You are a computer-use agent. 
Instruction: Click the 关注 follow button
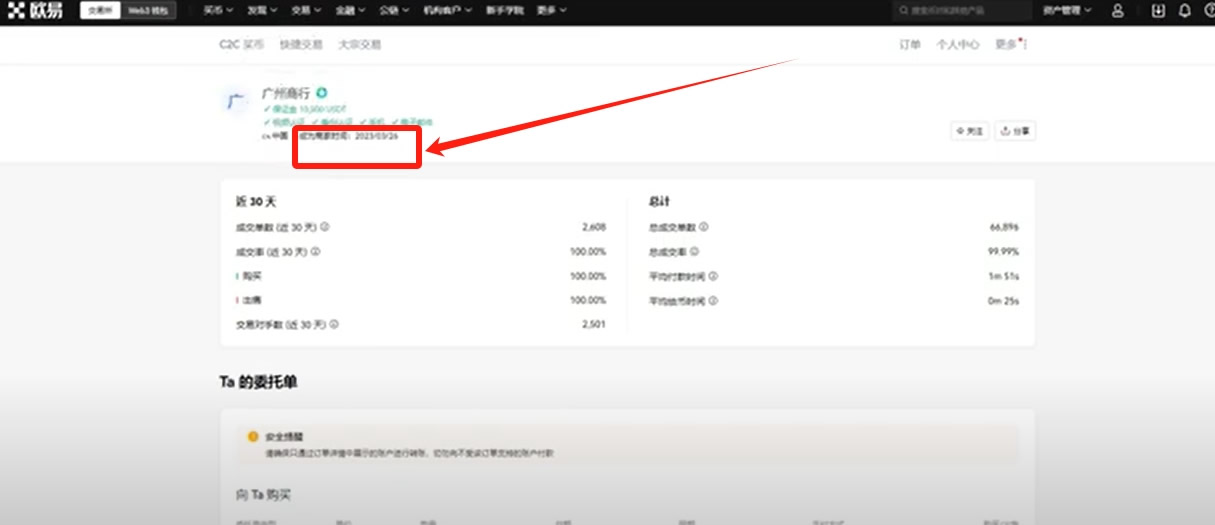click(x=969, y=131)
